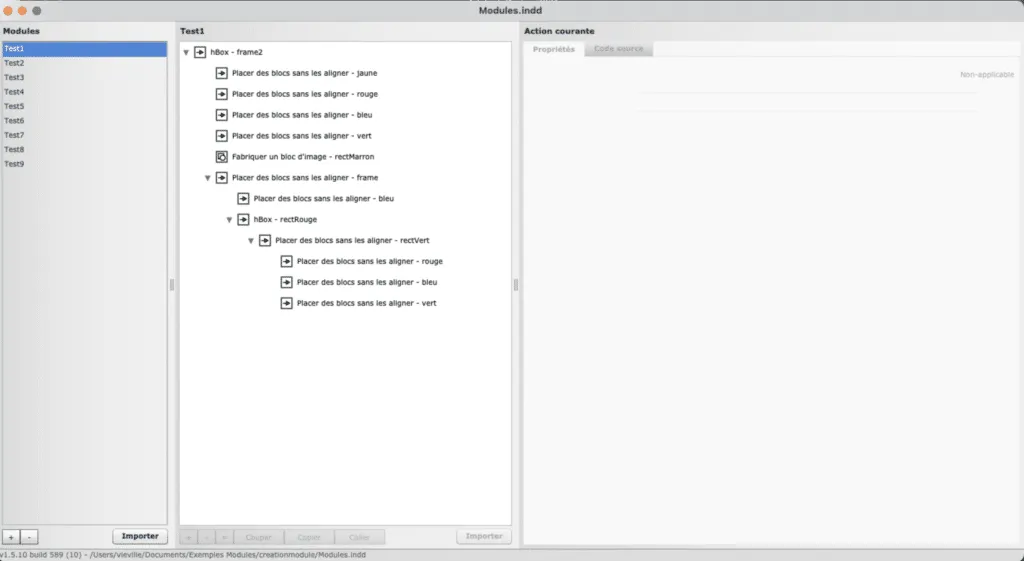
Task: Click the Couper button in actions toolbar
Action: tap(259, 537)
